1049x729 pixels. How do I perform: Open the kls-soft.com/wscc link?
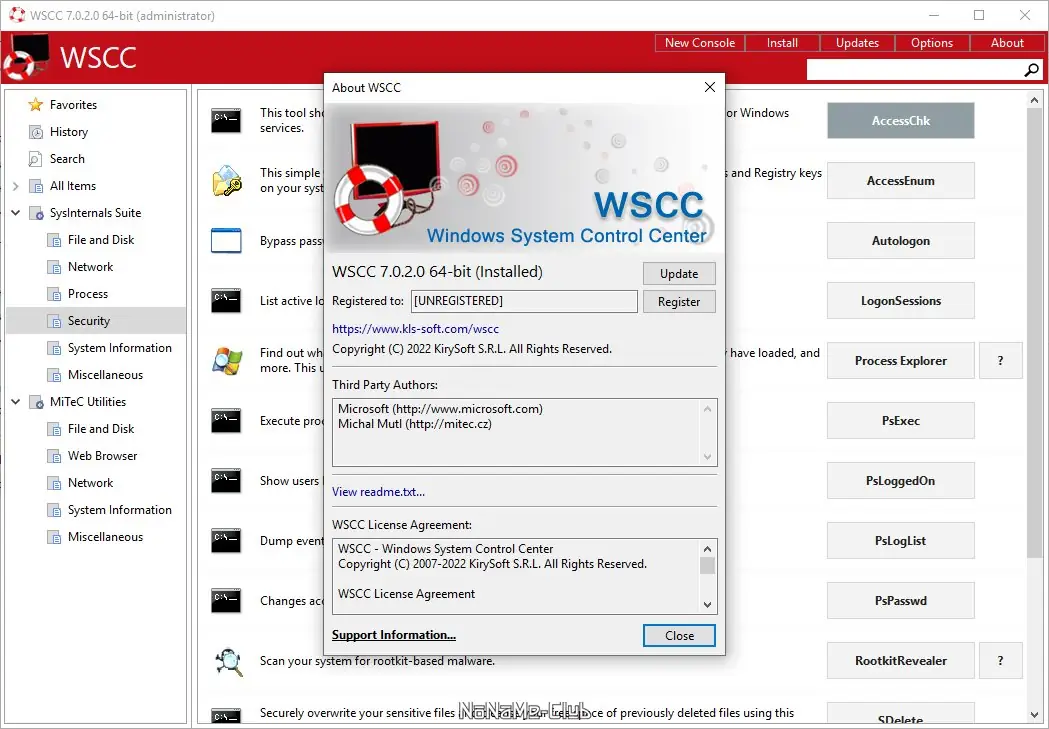click(x=415, y=329)
